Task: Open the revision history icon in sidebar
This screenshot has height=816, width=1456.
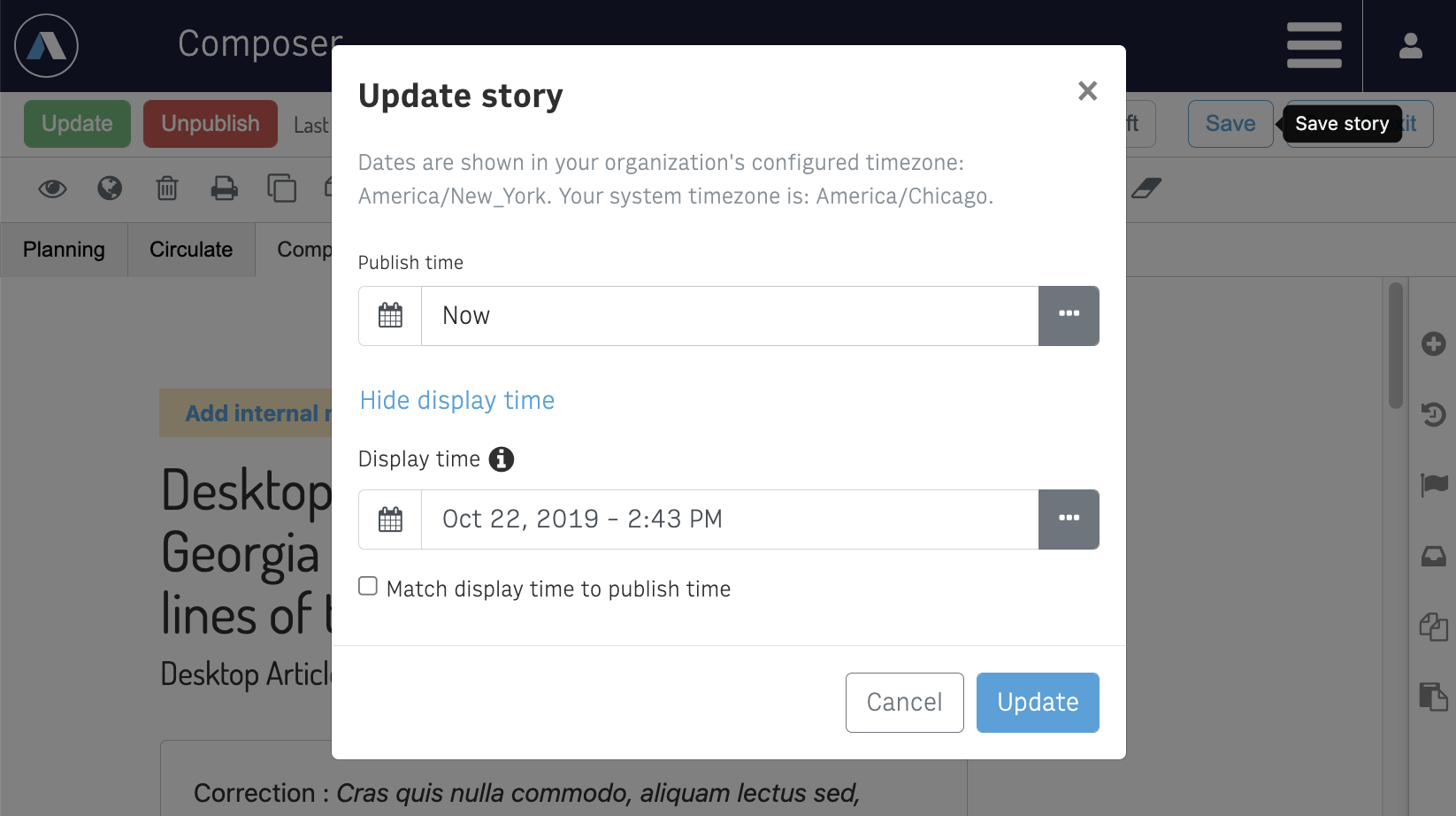Action: (x=1433, y=414)
